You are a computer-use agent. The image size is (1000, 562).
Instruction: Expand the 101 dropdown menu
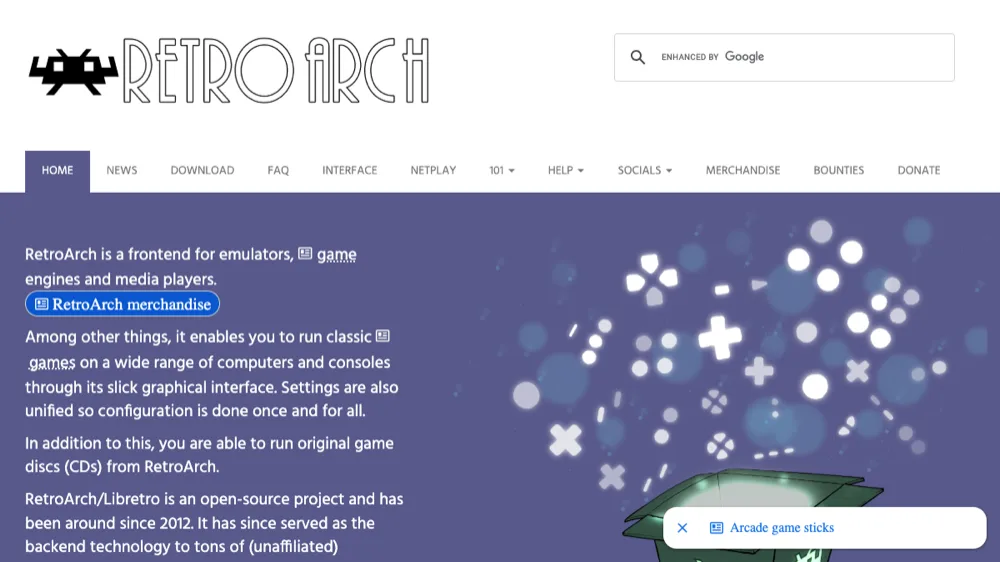coord(502,171)
